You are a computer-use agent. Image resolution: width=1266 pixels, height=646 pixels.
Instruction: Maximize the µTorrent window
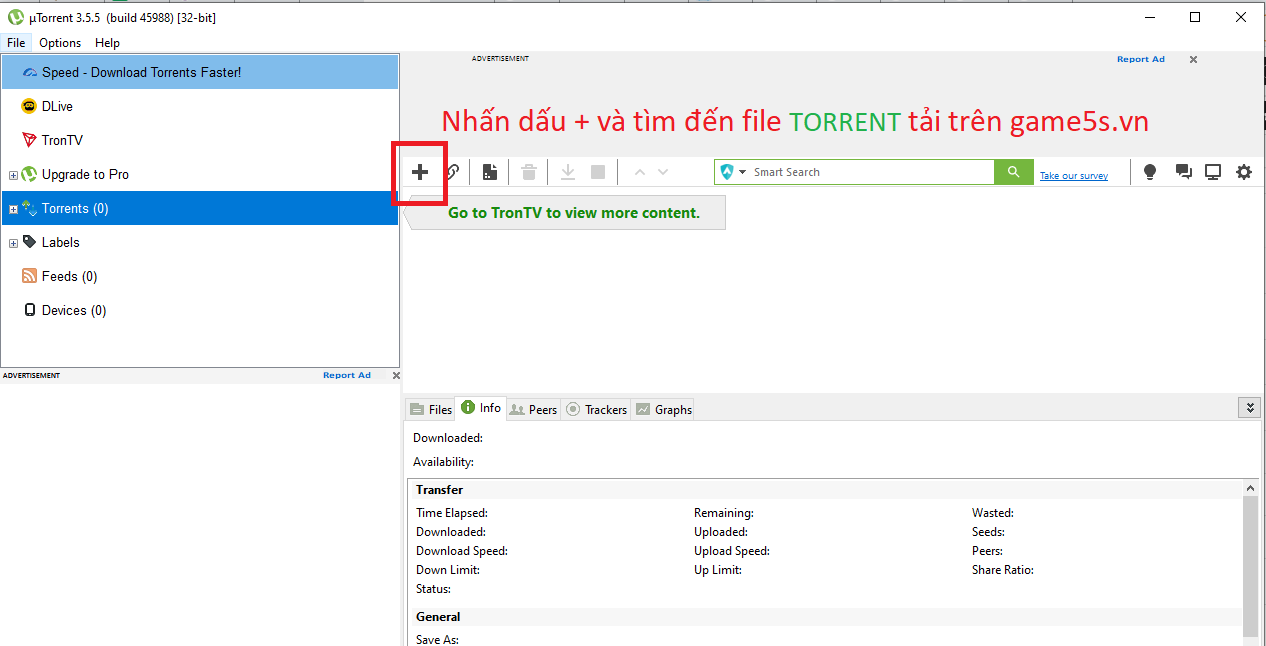[x=1195, y=17]
